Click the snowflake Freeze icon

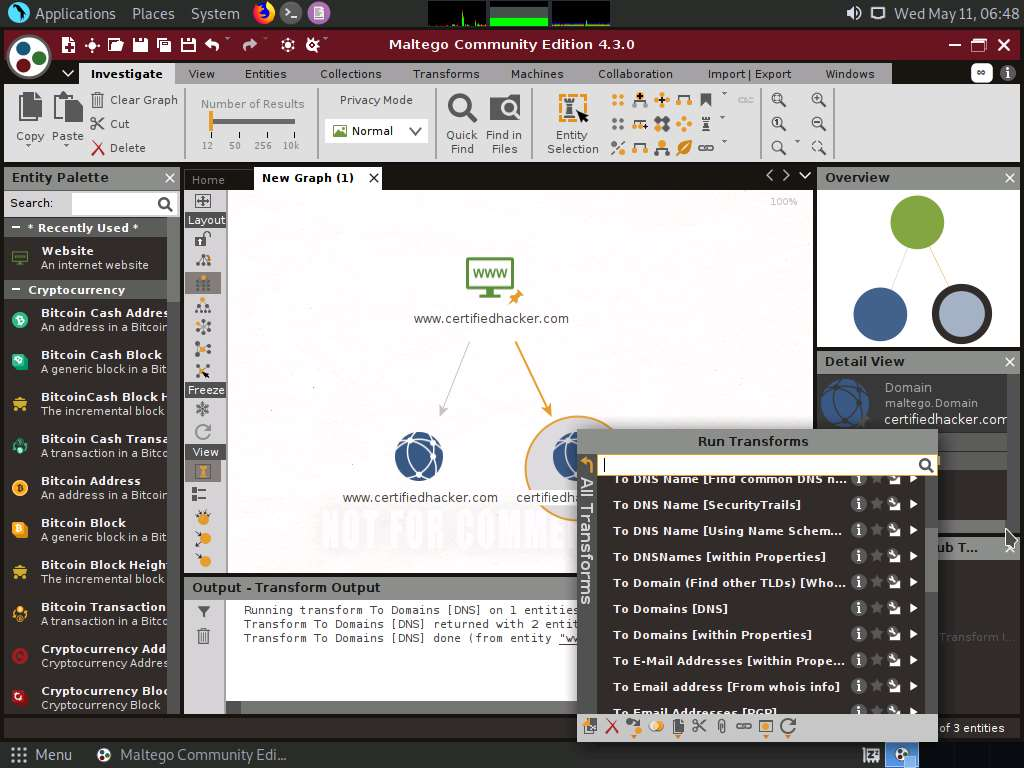203,409
